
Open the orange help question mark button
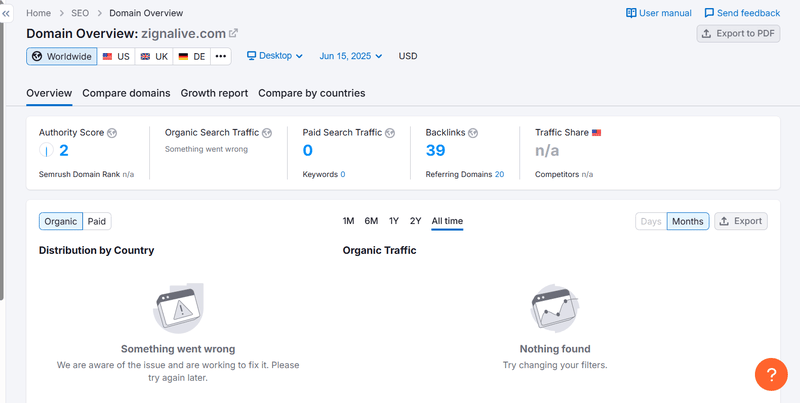[x=771, y=374]
